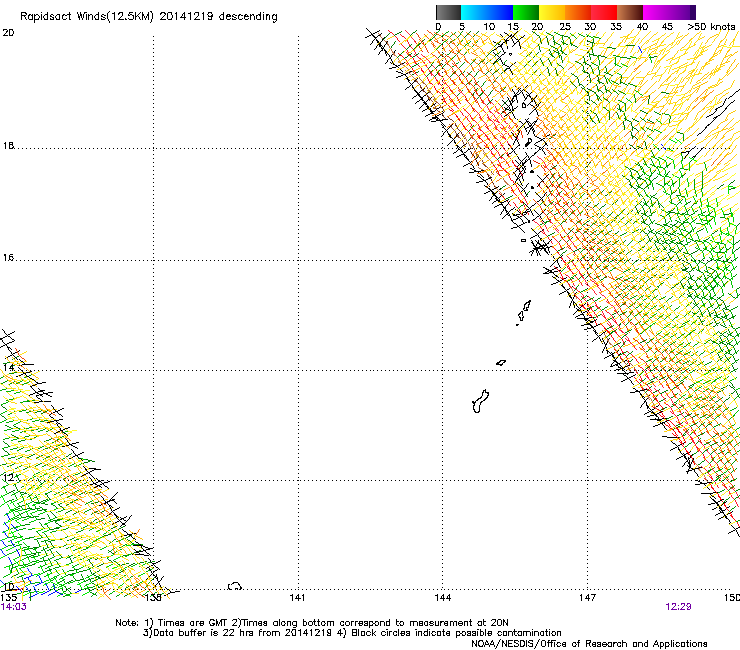Image resolution: width=740 pixels, height=650 pixels.
Task: Click the large island outline near 18.7N 145.7E
Action: coord(524,104)
